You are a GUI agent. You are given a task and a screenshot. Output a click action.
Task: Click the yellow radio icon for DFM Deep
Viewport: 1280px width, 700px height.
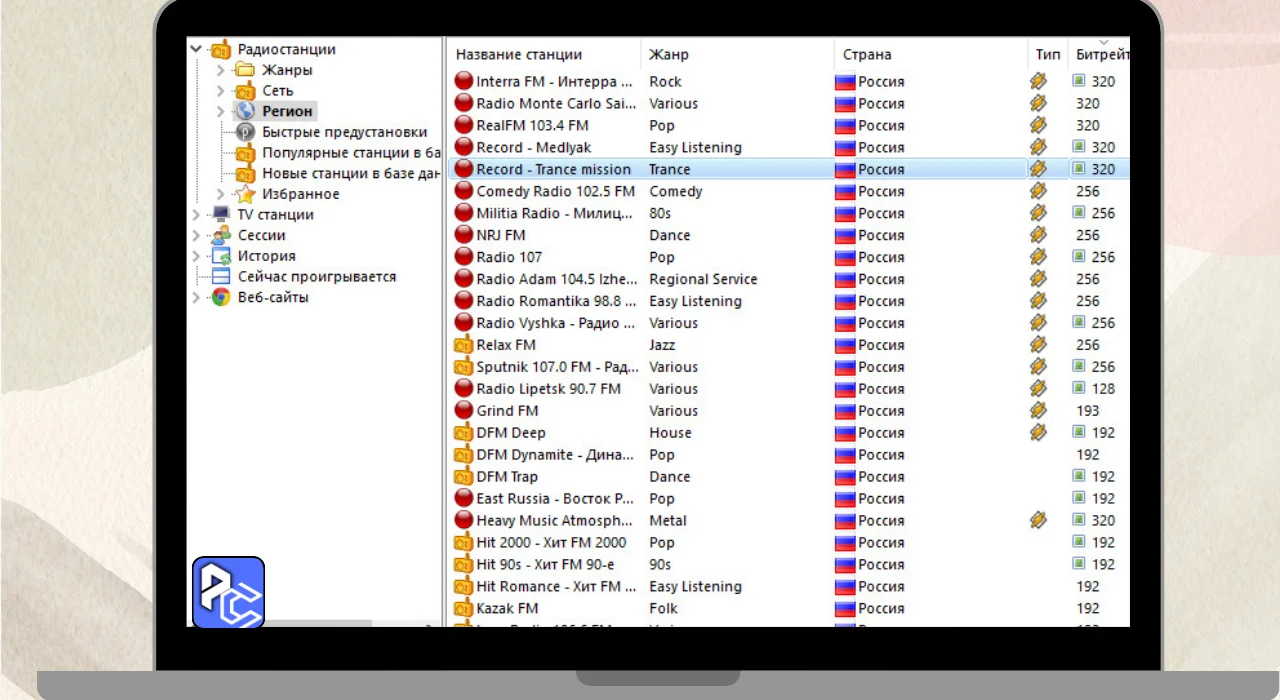463,433
